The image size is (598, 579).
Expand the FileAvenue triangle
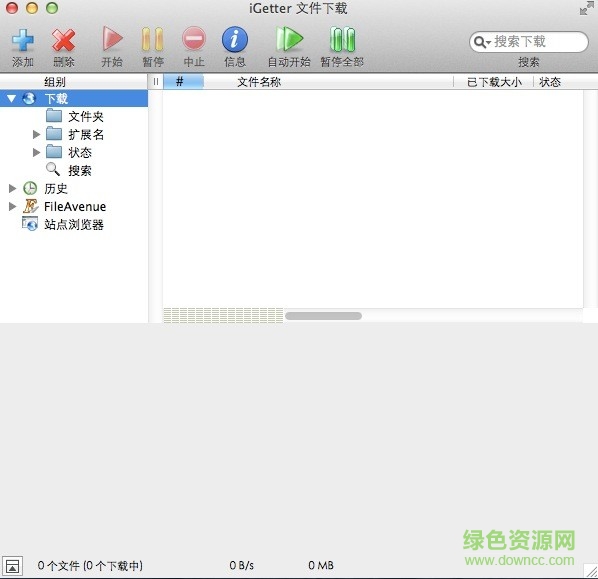12,206
